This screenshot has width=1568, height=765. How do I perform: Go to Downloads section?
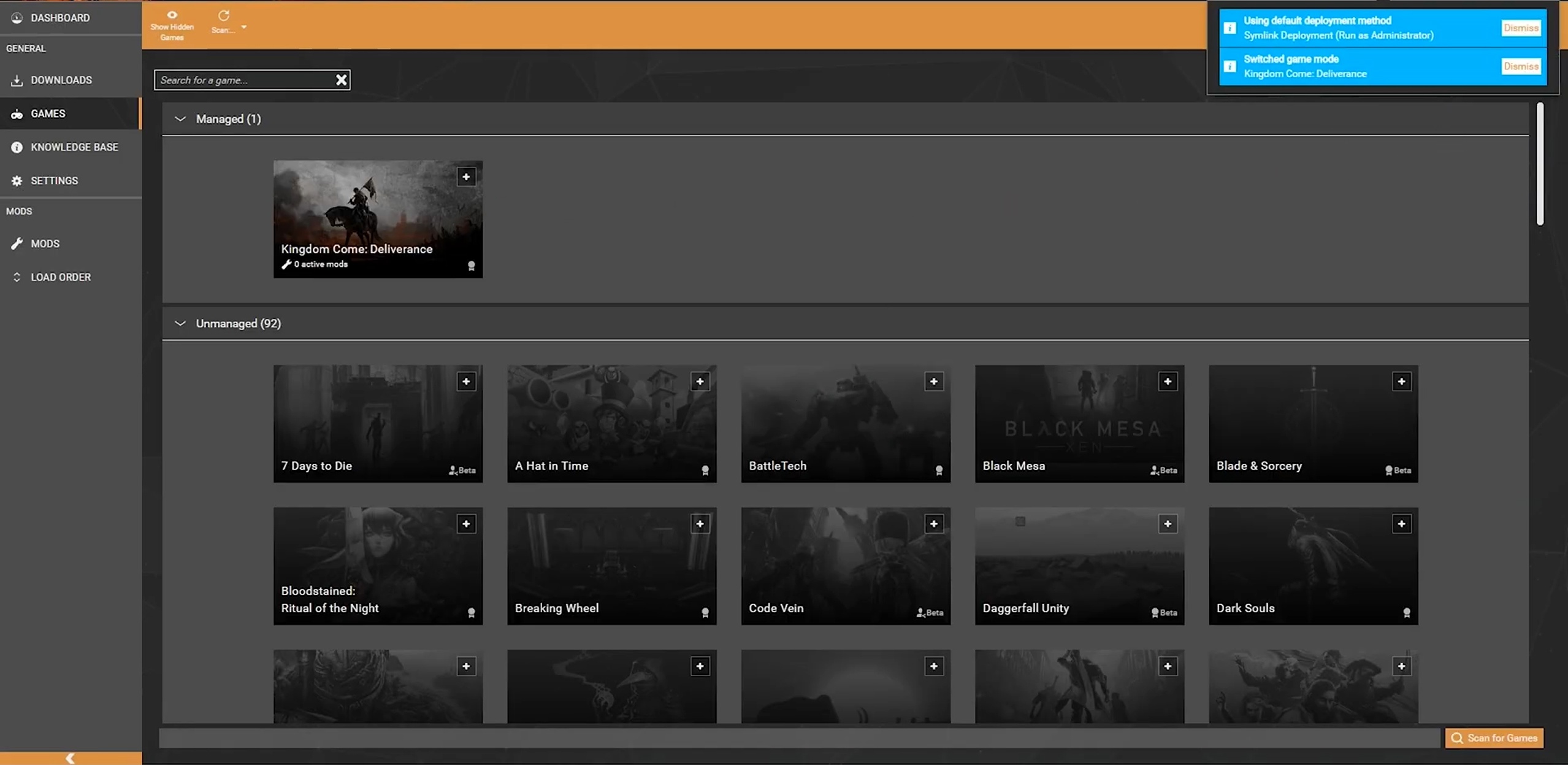pos(71,80)
